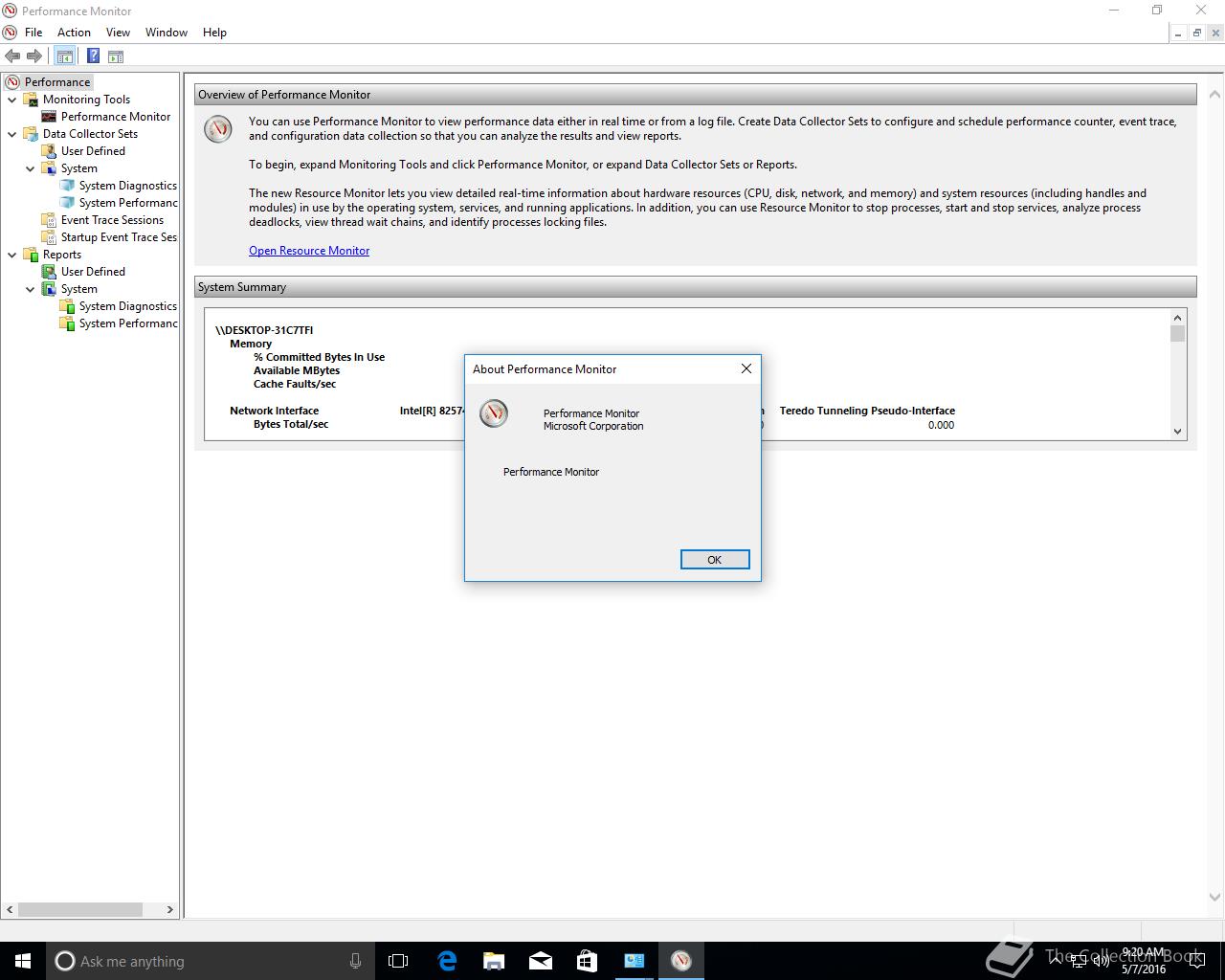The image size is (1225, 980).
Task: Click User Defined icon under Reports
Action: point(50,272)
